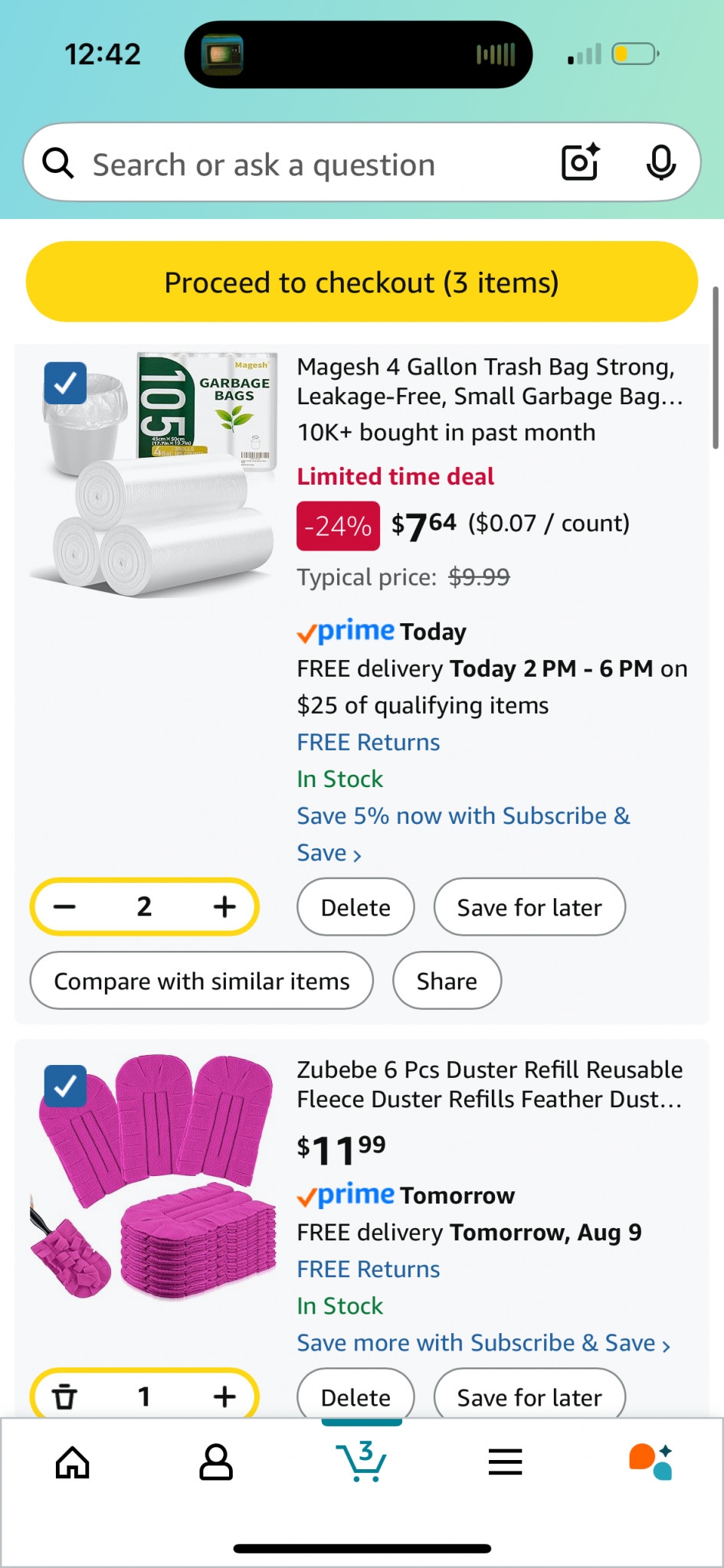Expand Save more with Subscribe & Save
Screen dimensions: 724x1568
[483, 1343]
